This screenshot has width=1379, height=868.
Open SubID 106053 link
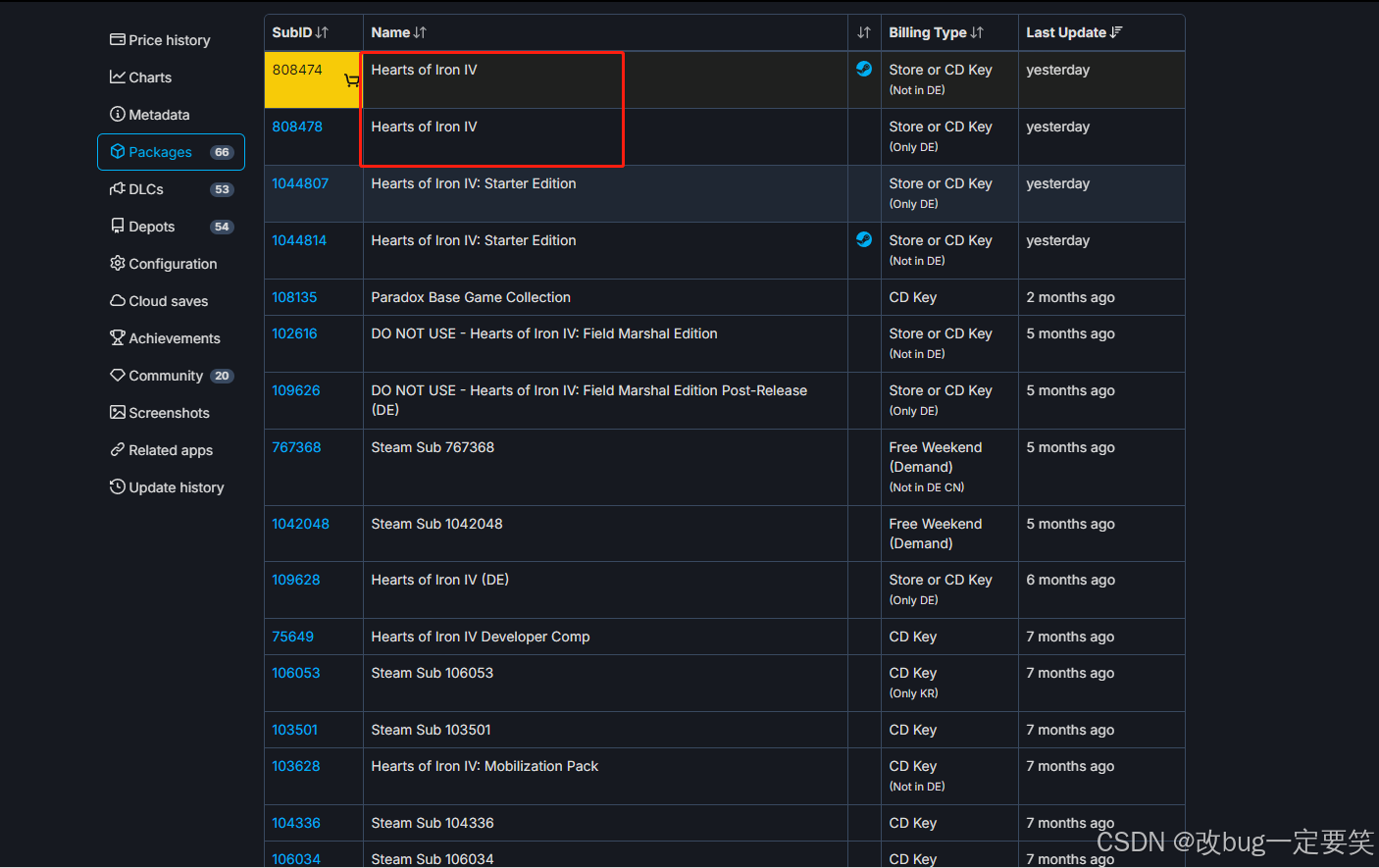pyautogui.click(x=296, y=673)
